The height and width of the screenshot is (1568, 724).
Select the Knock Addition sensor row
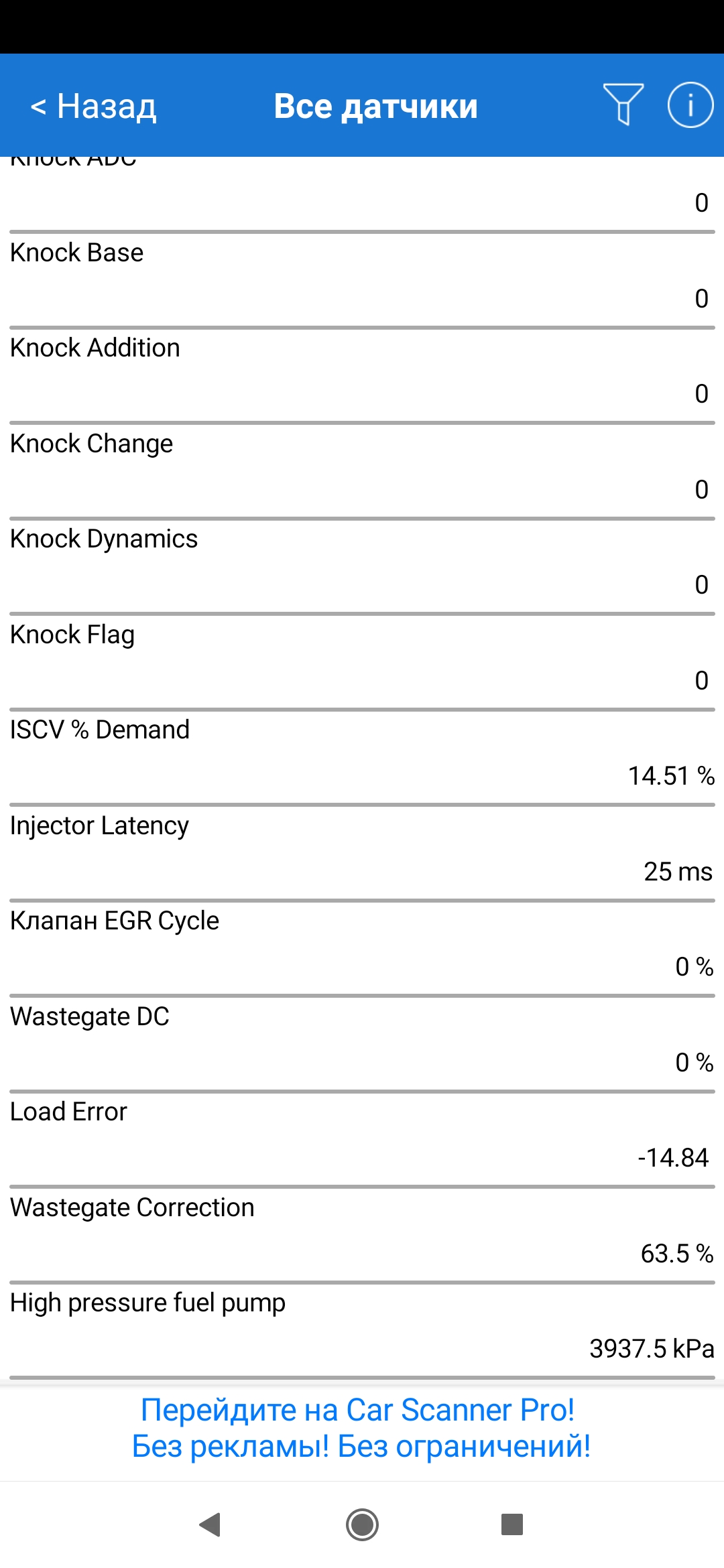[362, 375]
